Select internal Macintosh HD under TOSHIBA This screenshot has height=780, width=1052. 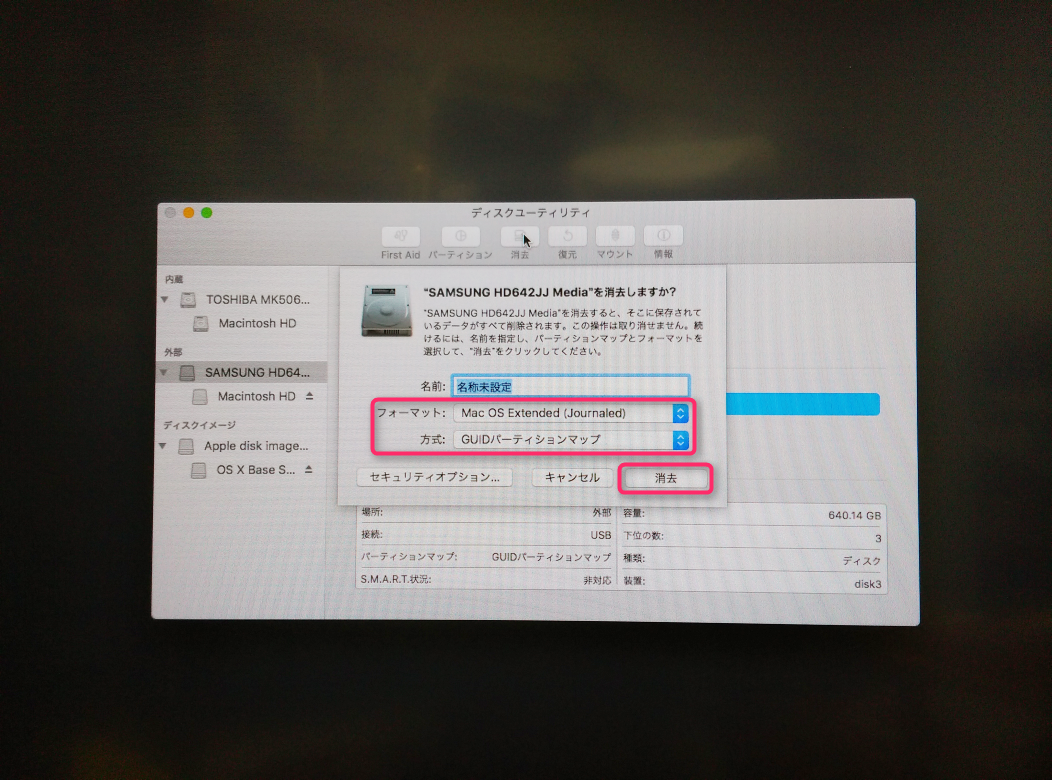(256, 324)
